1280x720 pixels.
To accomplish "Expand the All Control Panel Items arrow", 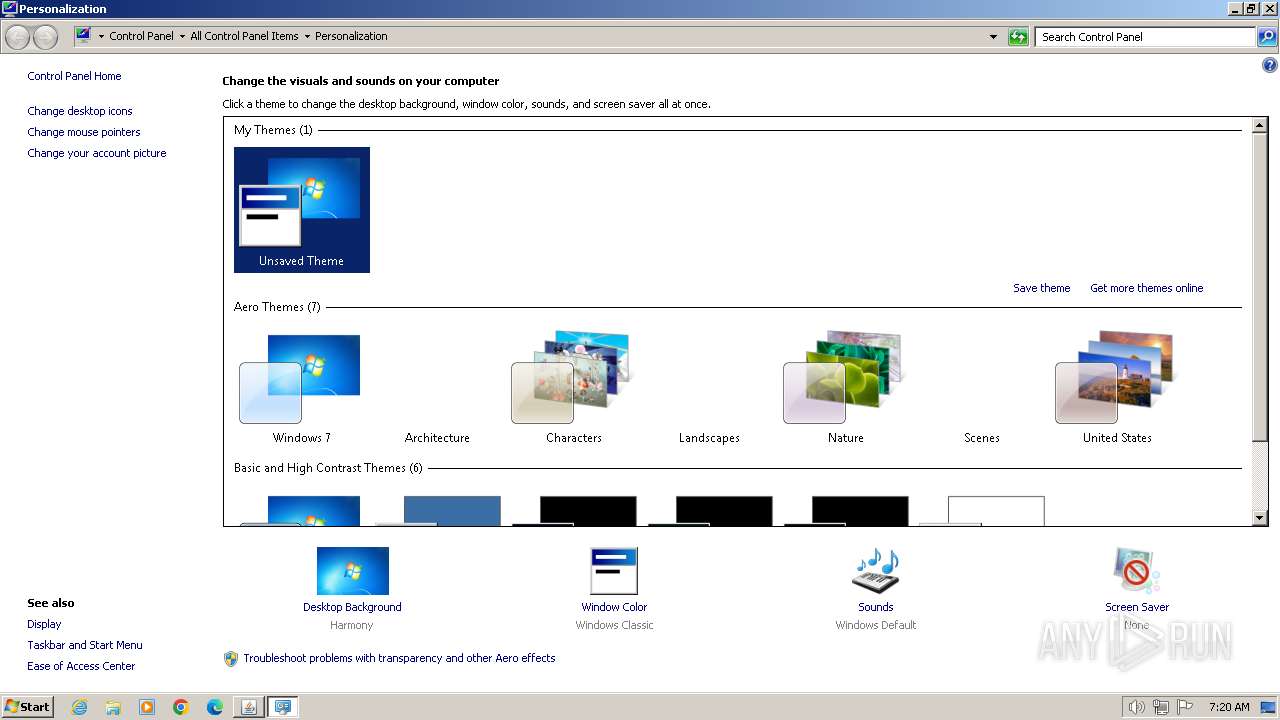I will pos(306,36).
